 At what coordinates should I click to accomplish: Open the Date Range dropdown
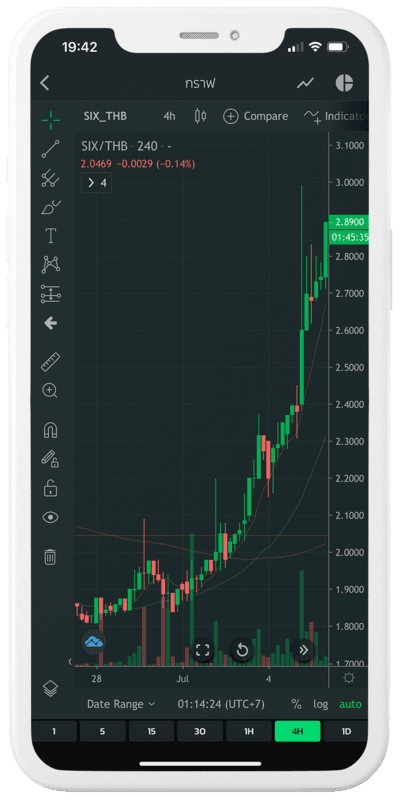(121, 704)
